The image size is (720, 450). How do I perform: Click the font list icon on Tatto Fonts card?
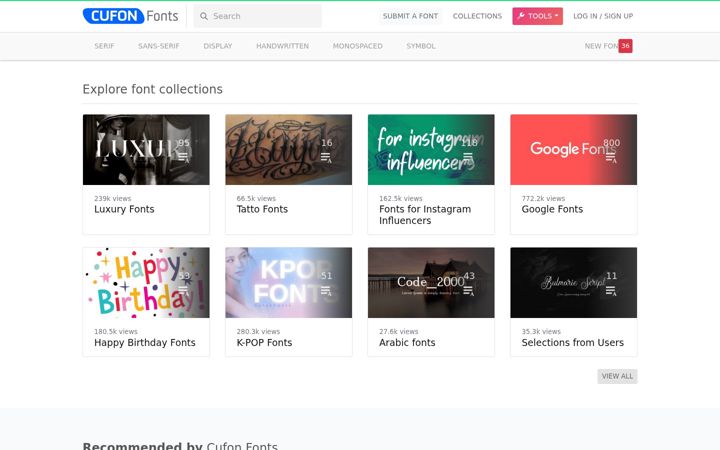coord(326,157)
